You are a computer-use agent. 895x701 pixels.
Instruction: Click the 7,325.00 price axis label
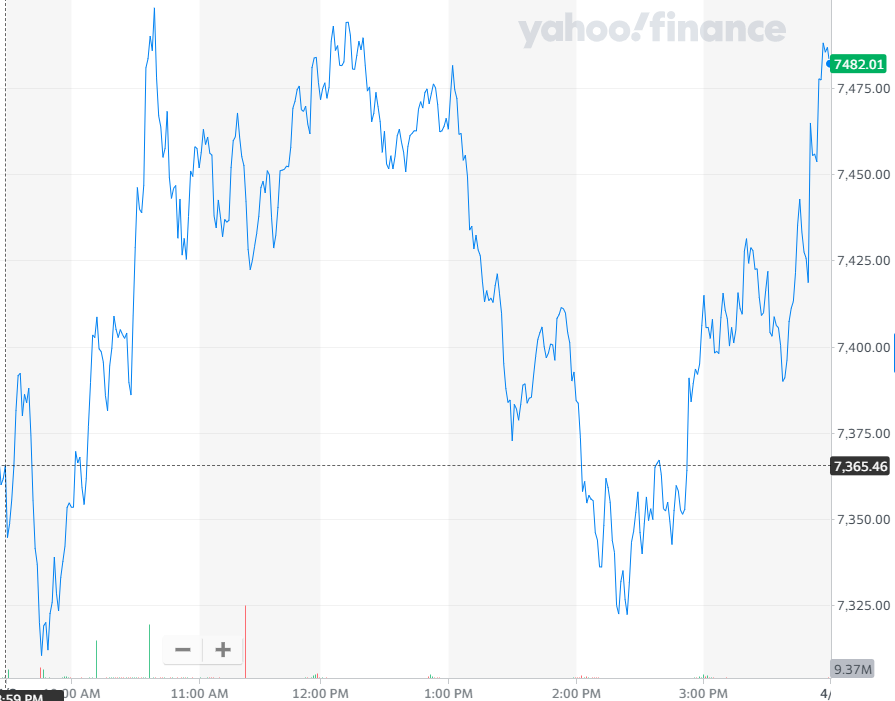point(862,605)
